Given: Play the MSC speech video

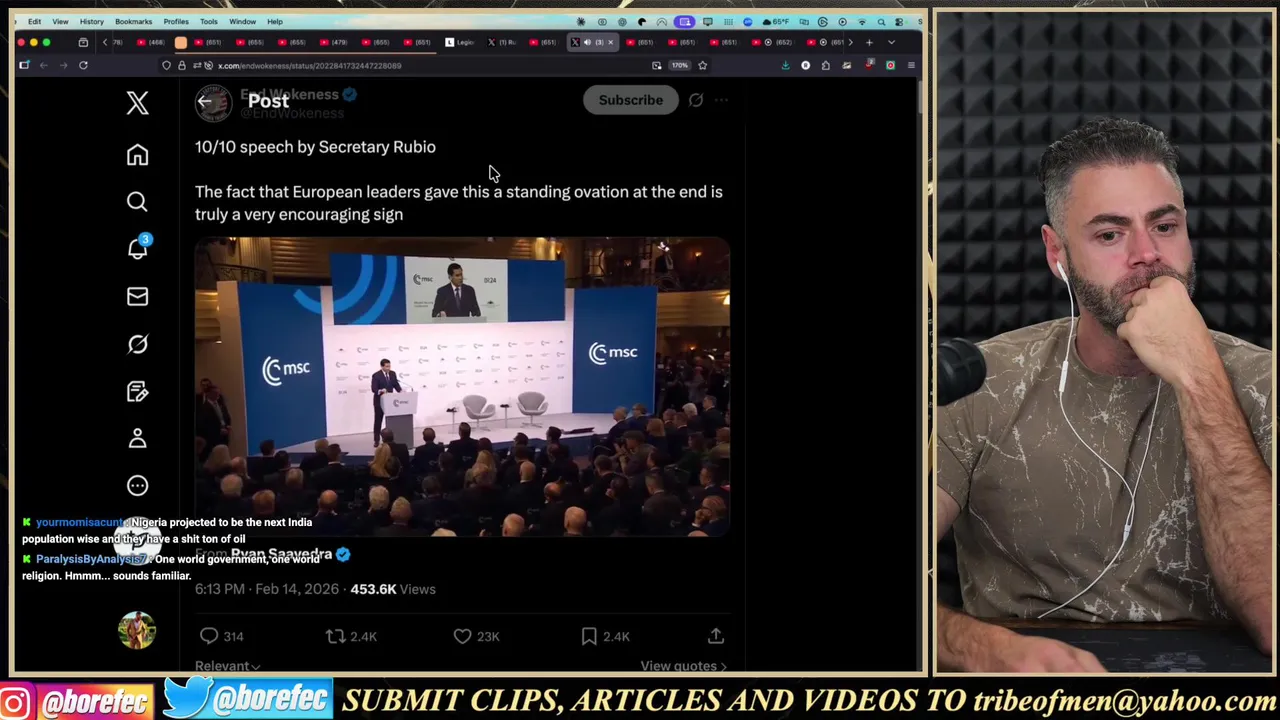Looking at the screenshot, I should 462,387.
